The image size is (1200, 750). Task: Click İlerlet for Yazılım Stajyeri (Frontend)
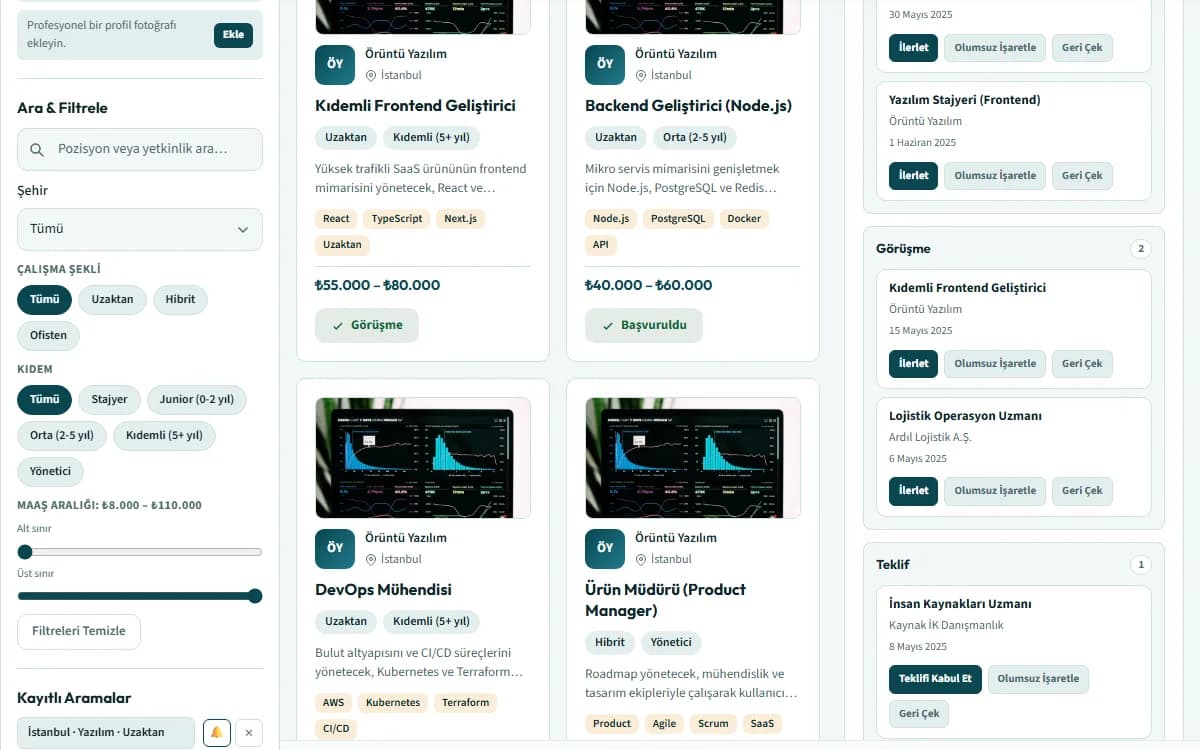[x=913, y=176]
